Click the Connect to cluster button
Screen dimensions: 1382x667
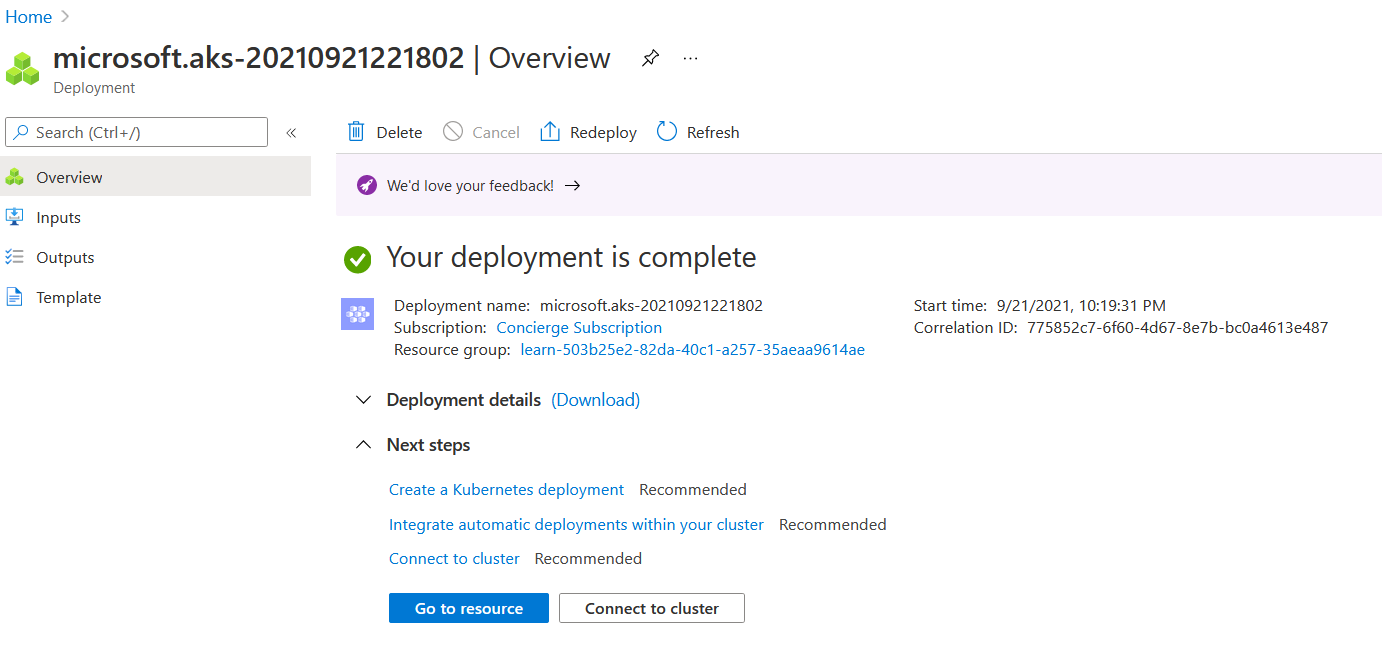click(652, 608)
